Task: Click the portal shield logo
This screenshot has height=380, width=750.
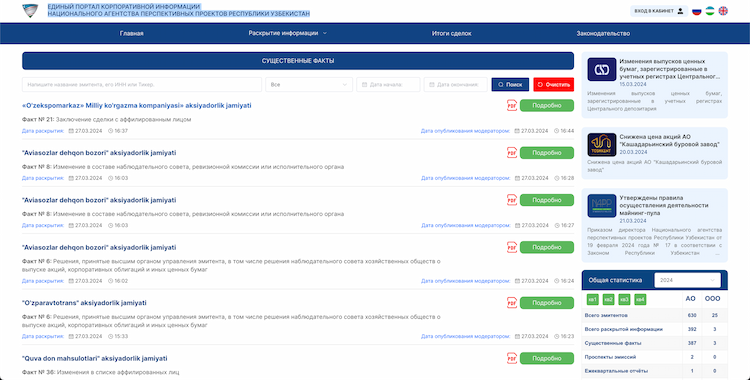Action: [30, 11]
